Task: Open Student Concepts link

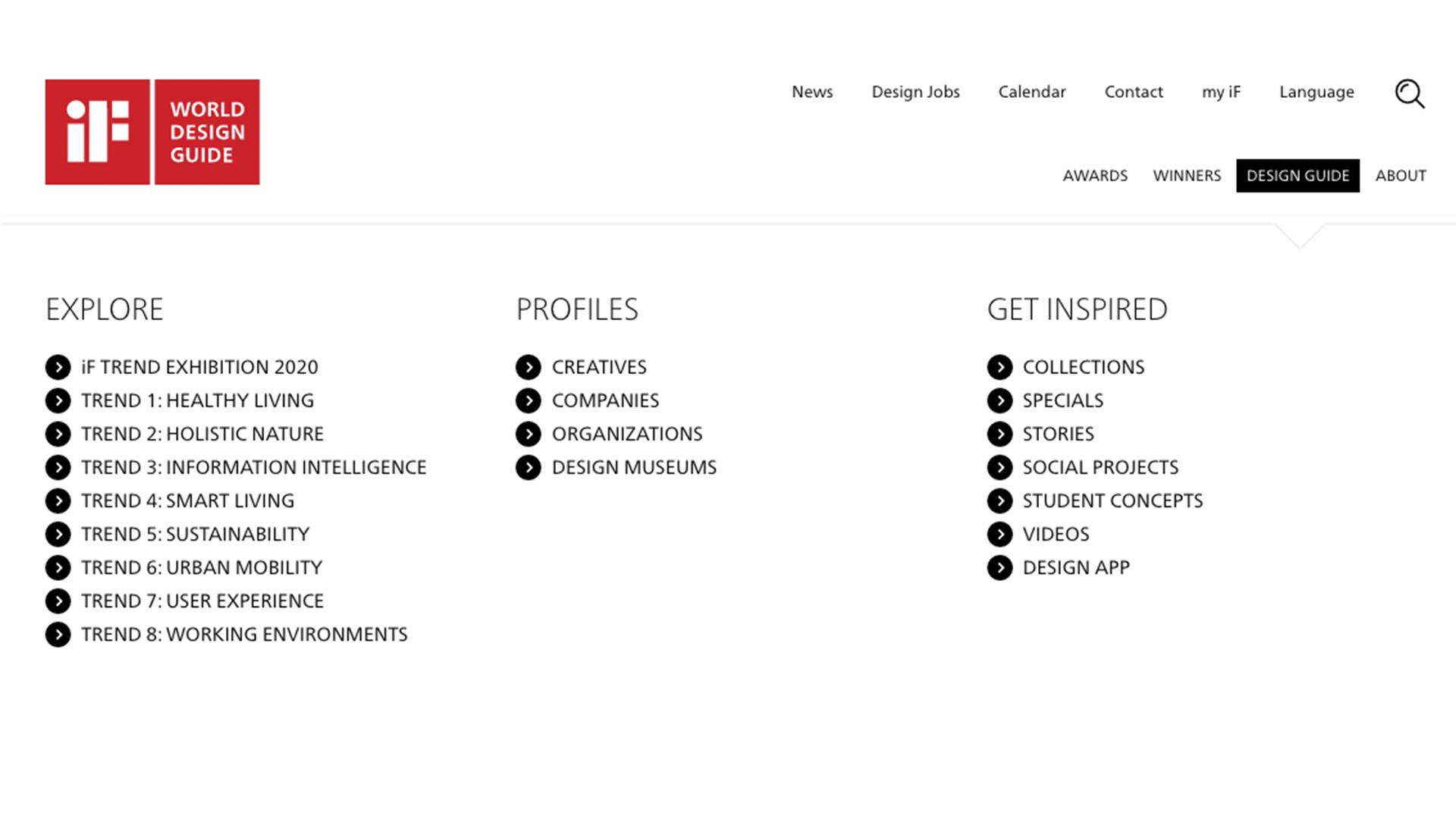Action: [1112, 500]
